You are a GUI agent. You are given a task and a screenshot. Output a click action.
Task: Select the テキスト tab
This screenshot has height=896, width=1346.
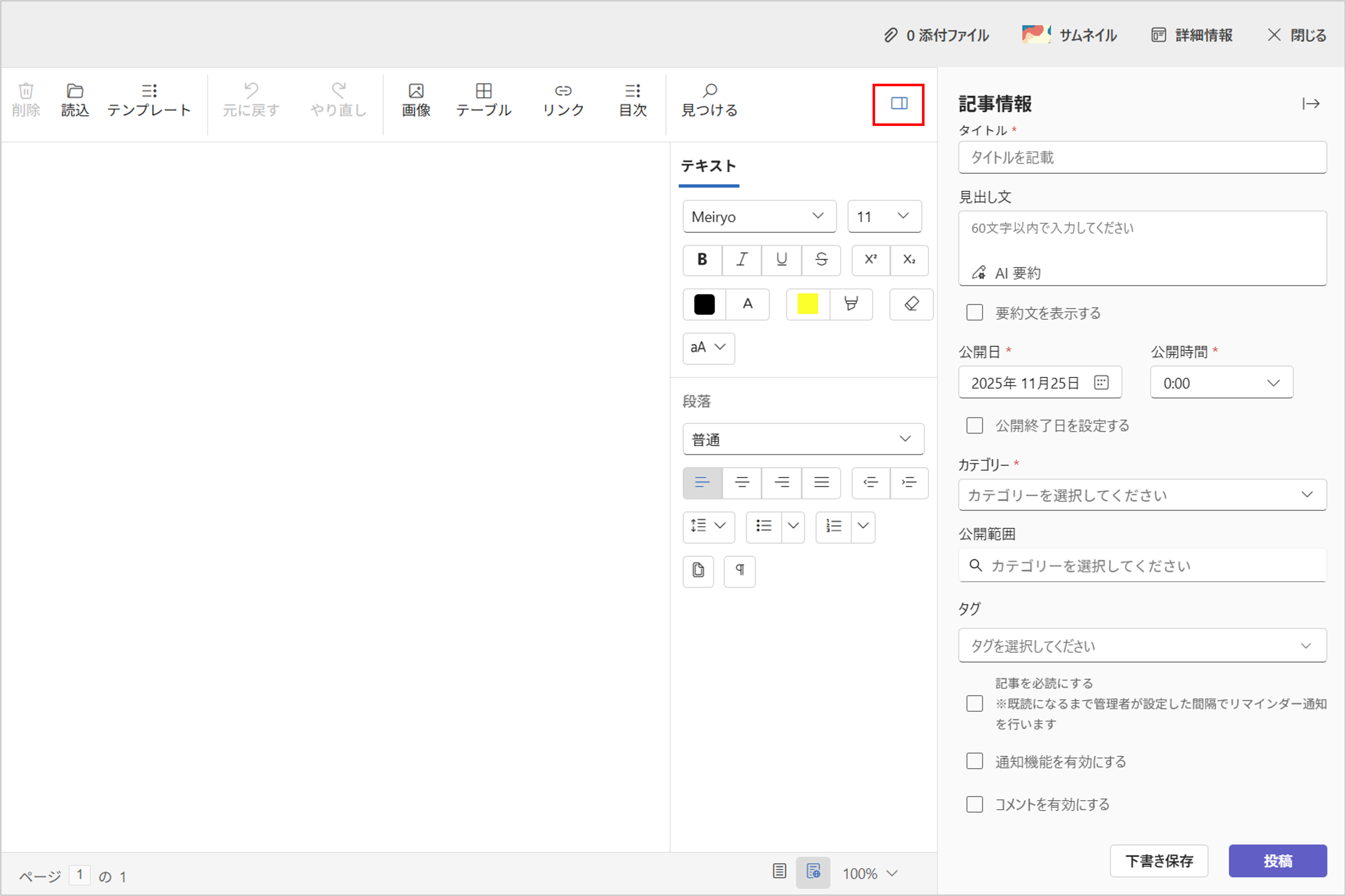pos(708,166)
